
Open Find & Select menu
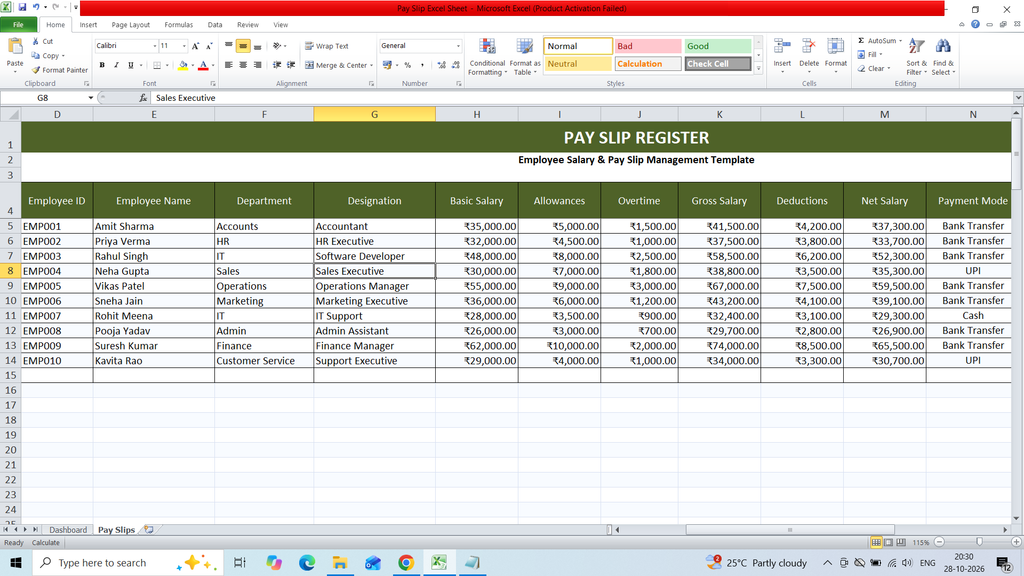pos(943,57)
